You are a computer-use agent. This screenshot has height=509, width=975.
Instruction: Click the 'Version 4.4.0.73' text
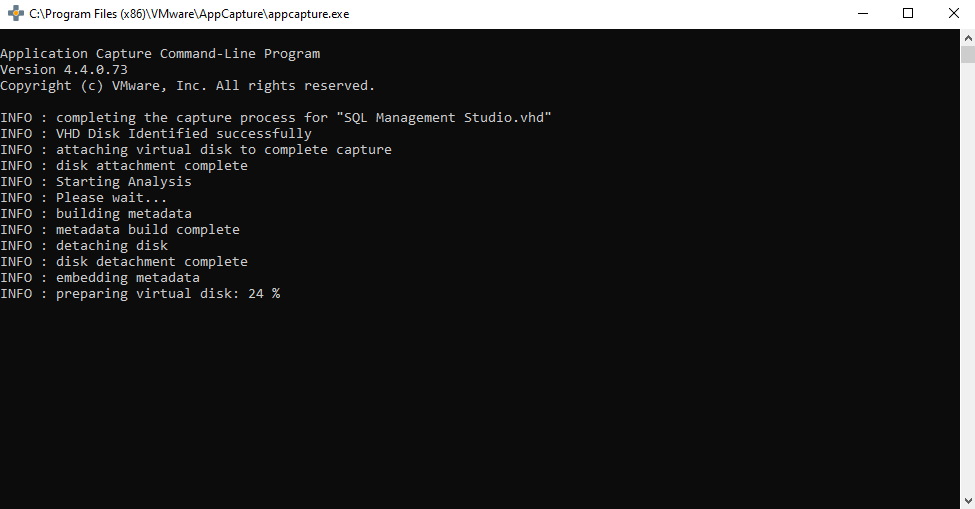(x=64, y=70)
